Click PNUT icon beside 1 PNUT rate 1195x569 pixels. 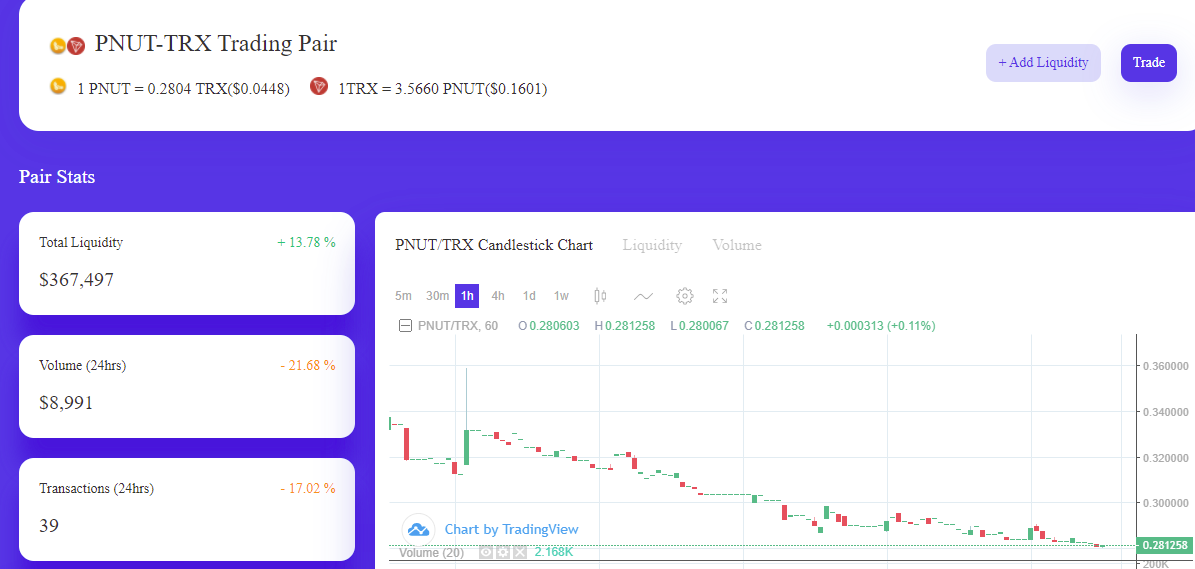tap(58, 86)
